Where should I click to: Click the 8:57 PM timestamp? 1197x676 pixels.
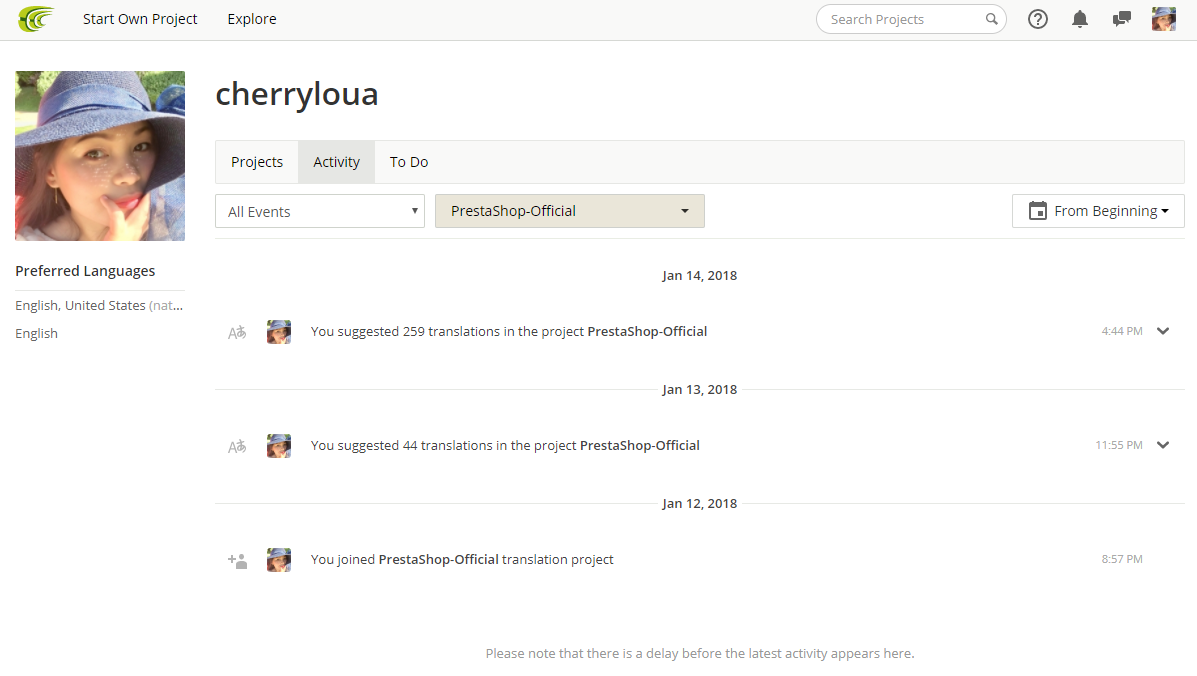pyautogui.click(x=1121, y=559)
